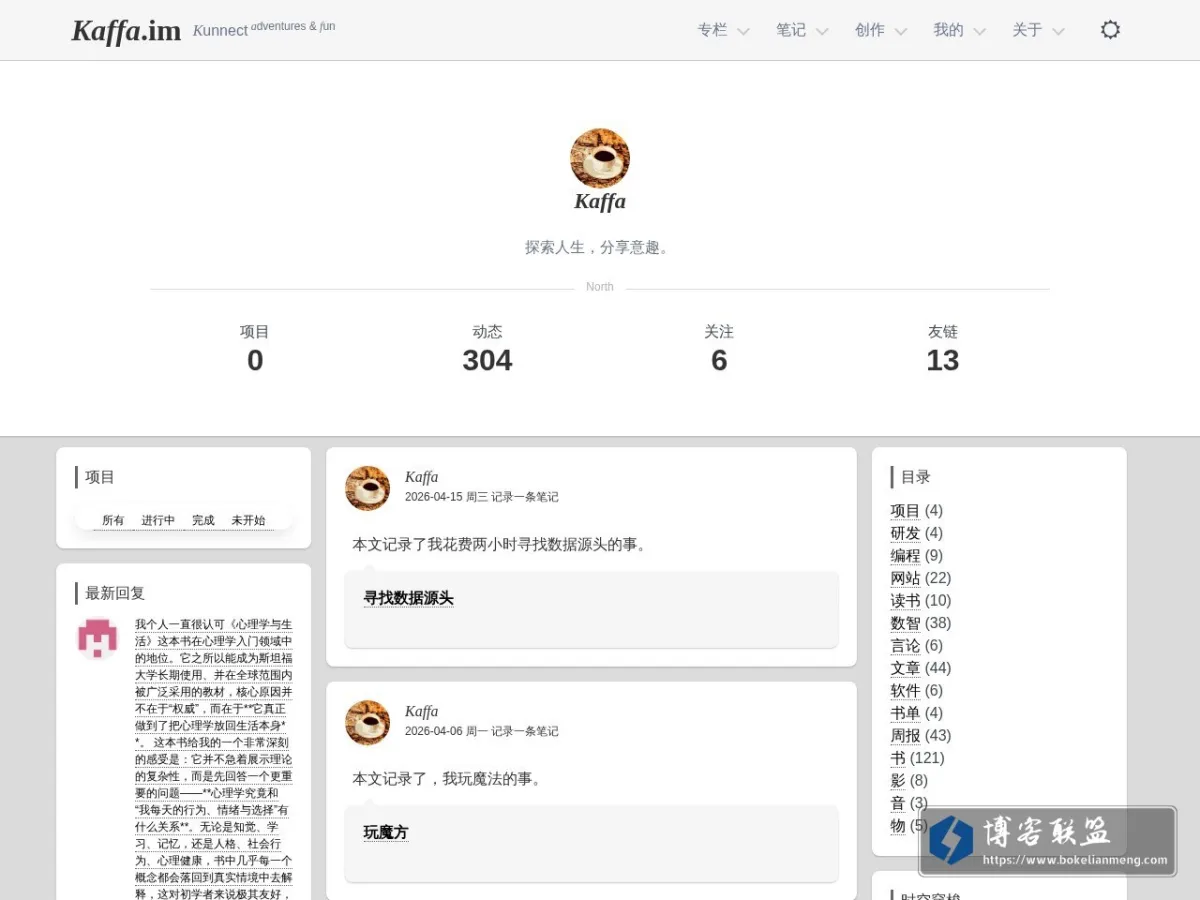Open the 研发 category
Viewport: 1200px width, 900px height.
[x=905, y=533]
